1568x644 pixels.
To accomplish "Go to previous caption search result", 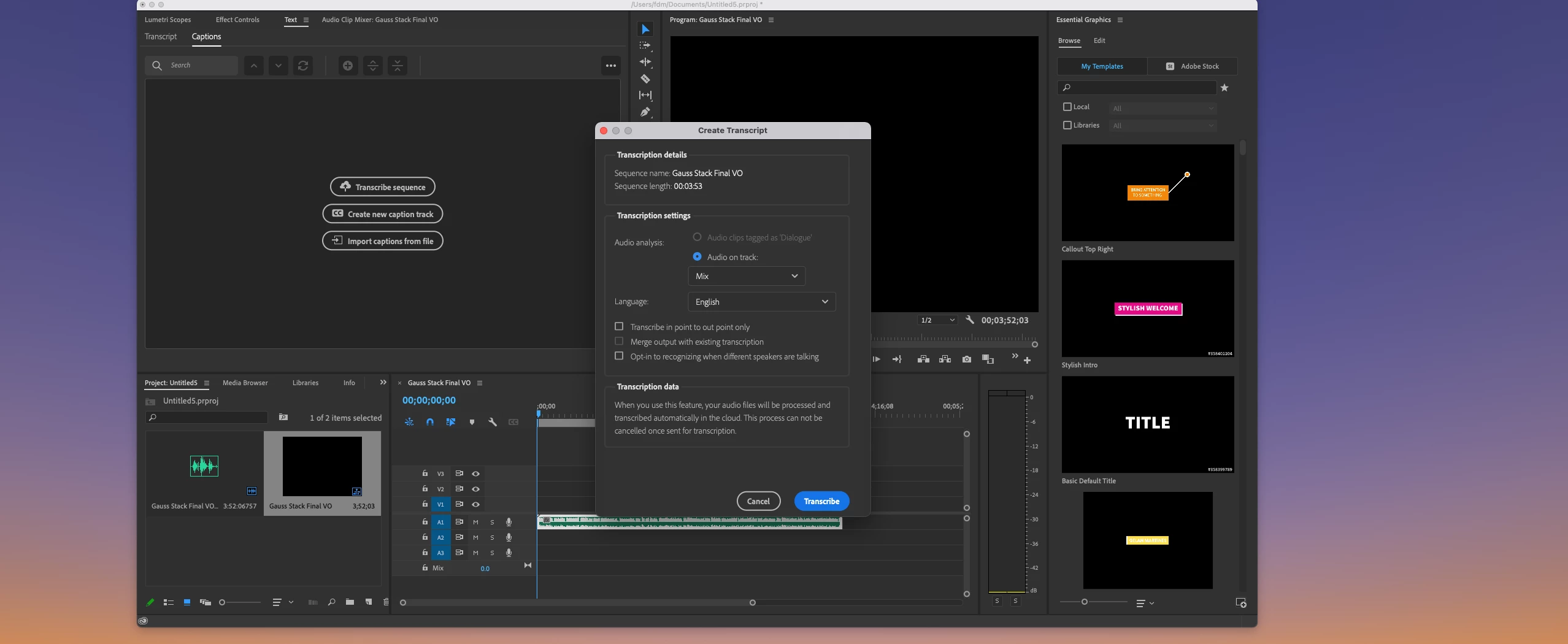I will click(254, 66).
